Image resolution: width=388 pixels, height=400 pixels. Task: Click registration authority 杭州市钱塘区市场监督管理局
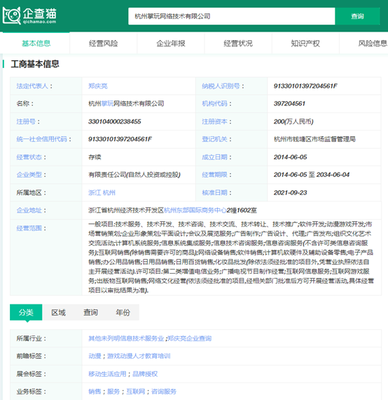pyautogui.click(x=315, y=139)
